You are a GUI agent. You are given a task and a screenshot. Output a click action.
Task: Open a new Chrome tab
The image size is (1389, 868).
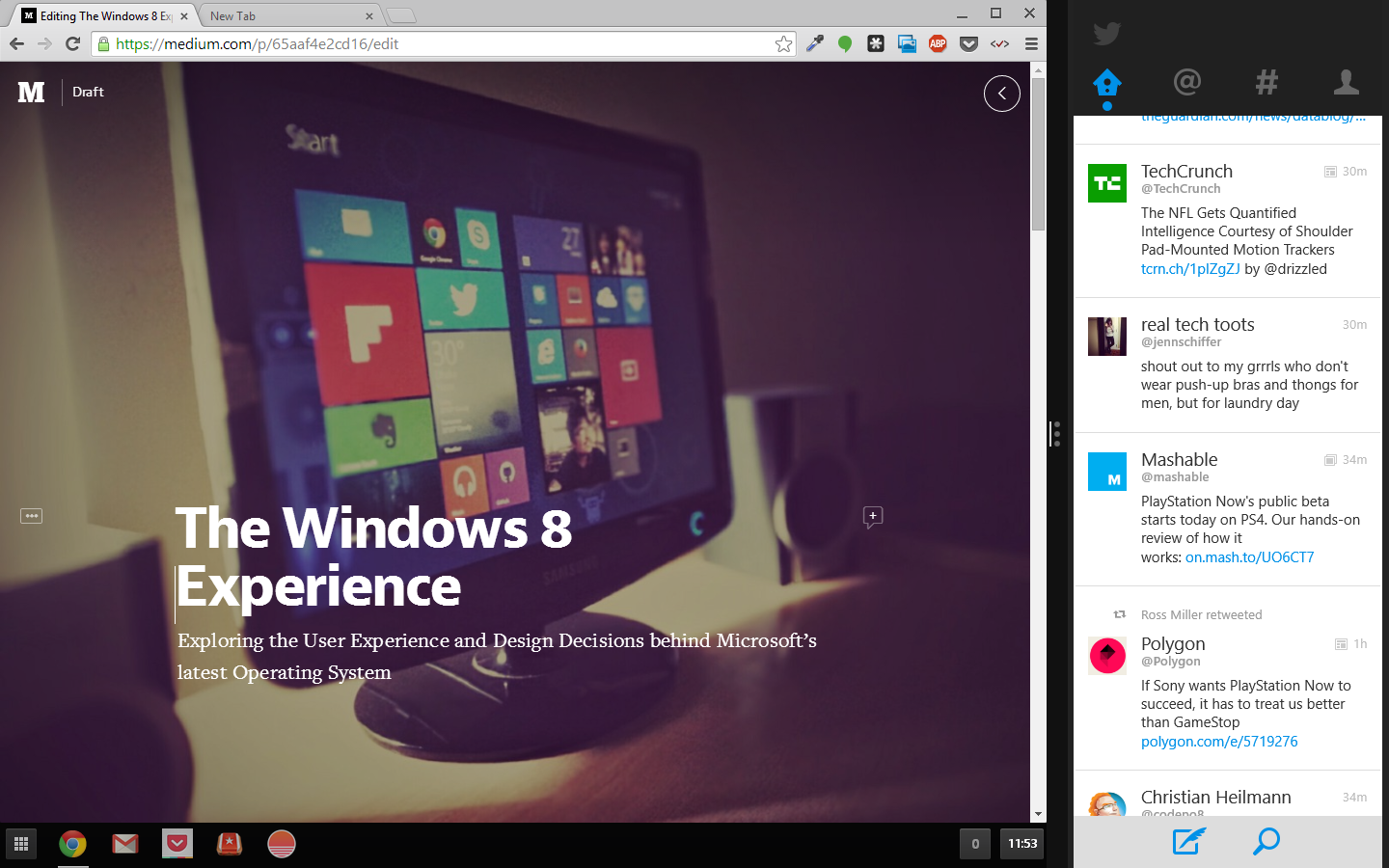[400, 15]
